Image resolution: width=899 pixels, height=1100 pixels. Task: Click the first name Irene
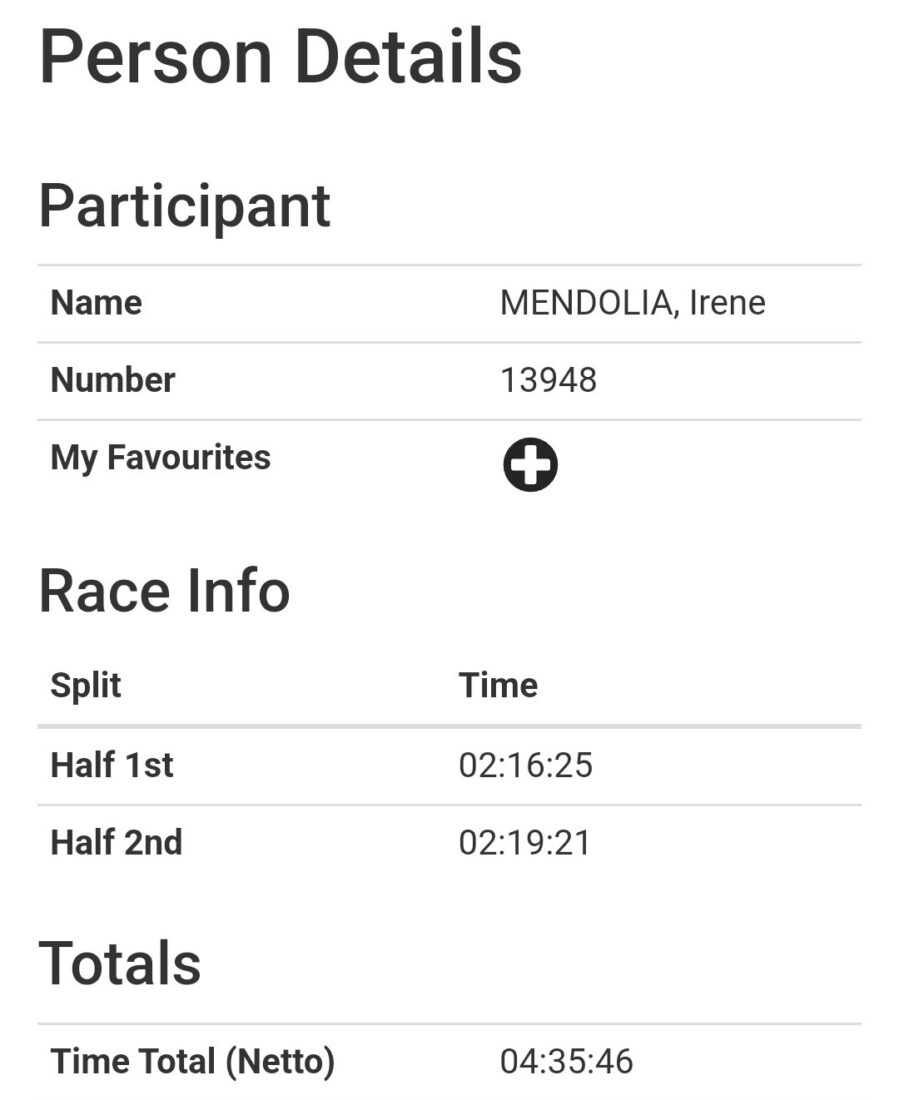(727, 303)
